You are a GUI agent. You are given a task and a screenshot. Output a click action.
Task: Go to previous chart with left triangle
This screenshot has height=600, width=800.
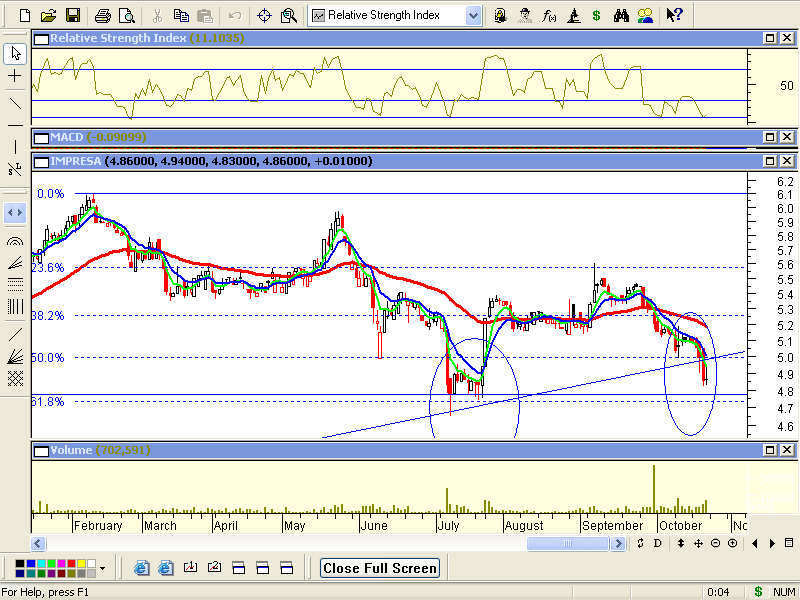point(755,543)
